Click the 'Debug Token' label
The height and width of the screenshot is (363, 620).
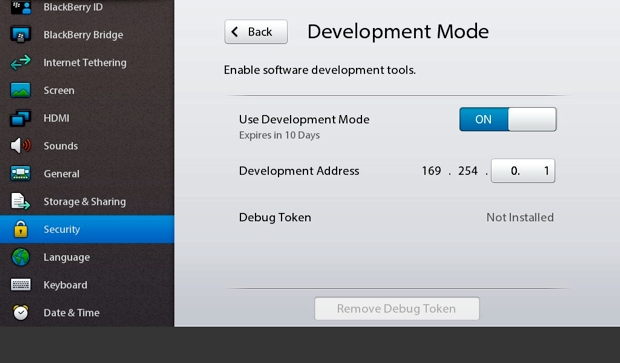275,217
